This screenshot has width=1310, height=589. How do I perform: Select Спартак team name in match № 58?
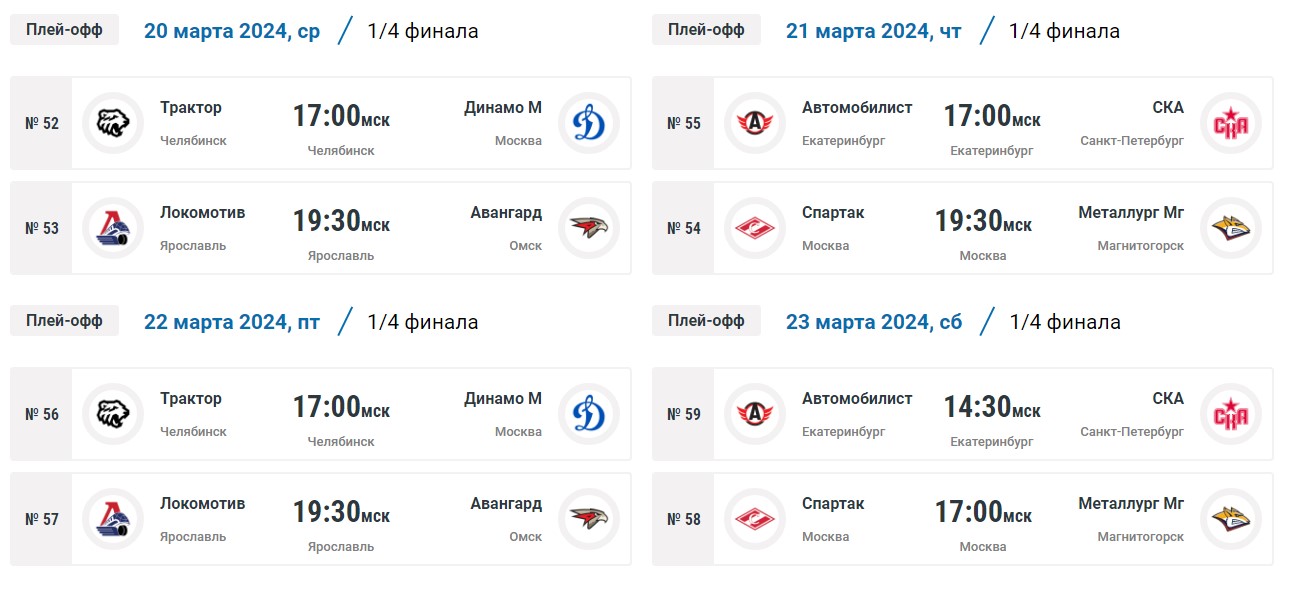tap(833, 503)
